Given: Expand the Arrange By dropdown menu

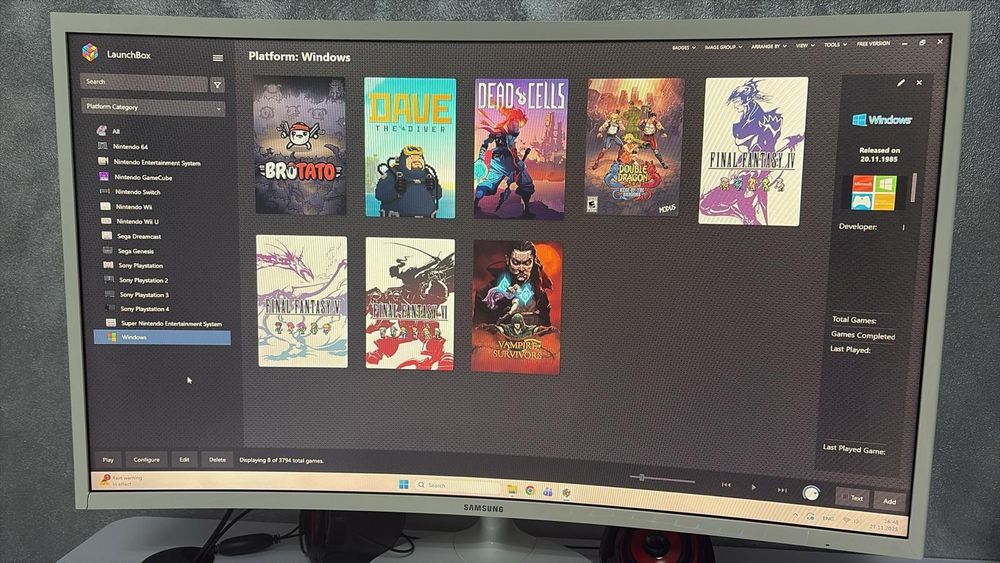Looking at the screenshot, I should pyautogui.click(x=768, y=46).
